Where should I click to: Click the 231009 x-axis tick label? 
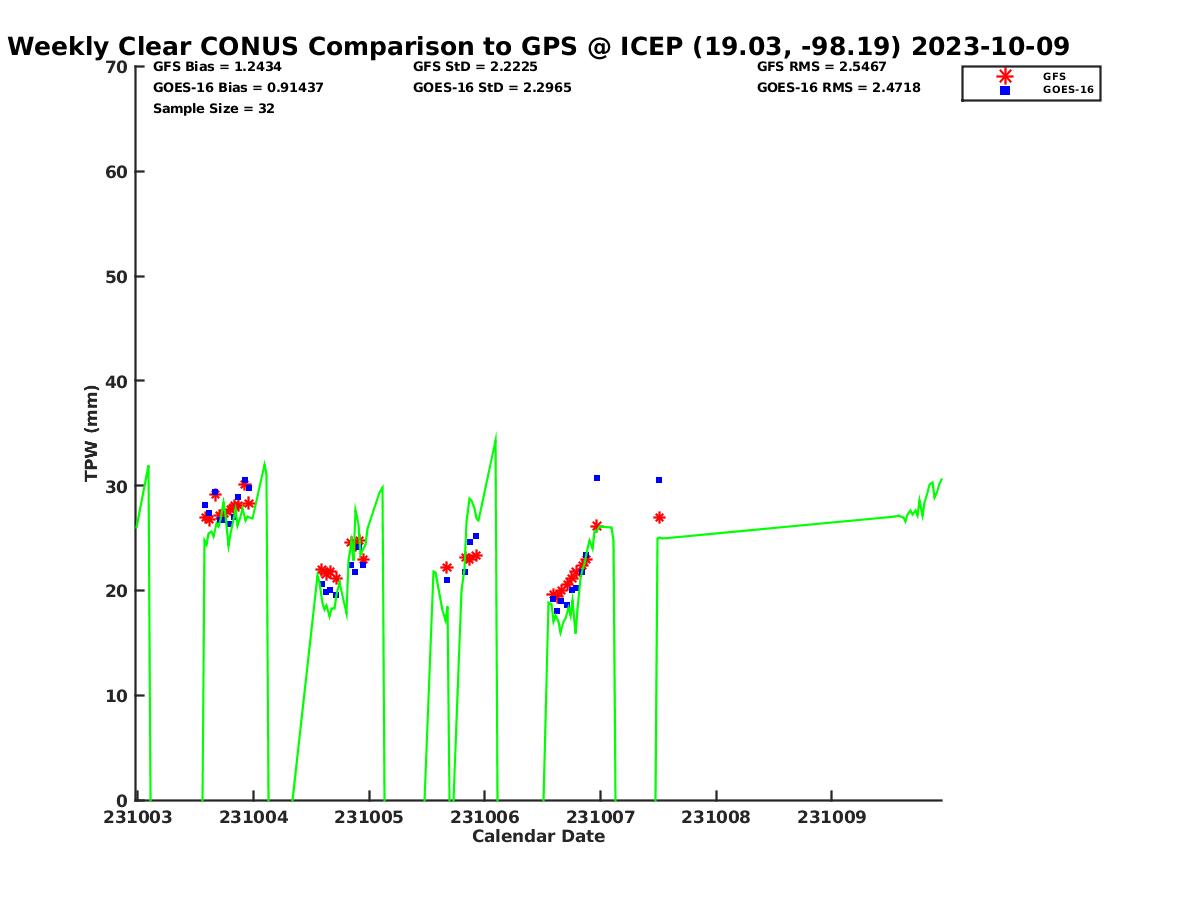[831, 817]
